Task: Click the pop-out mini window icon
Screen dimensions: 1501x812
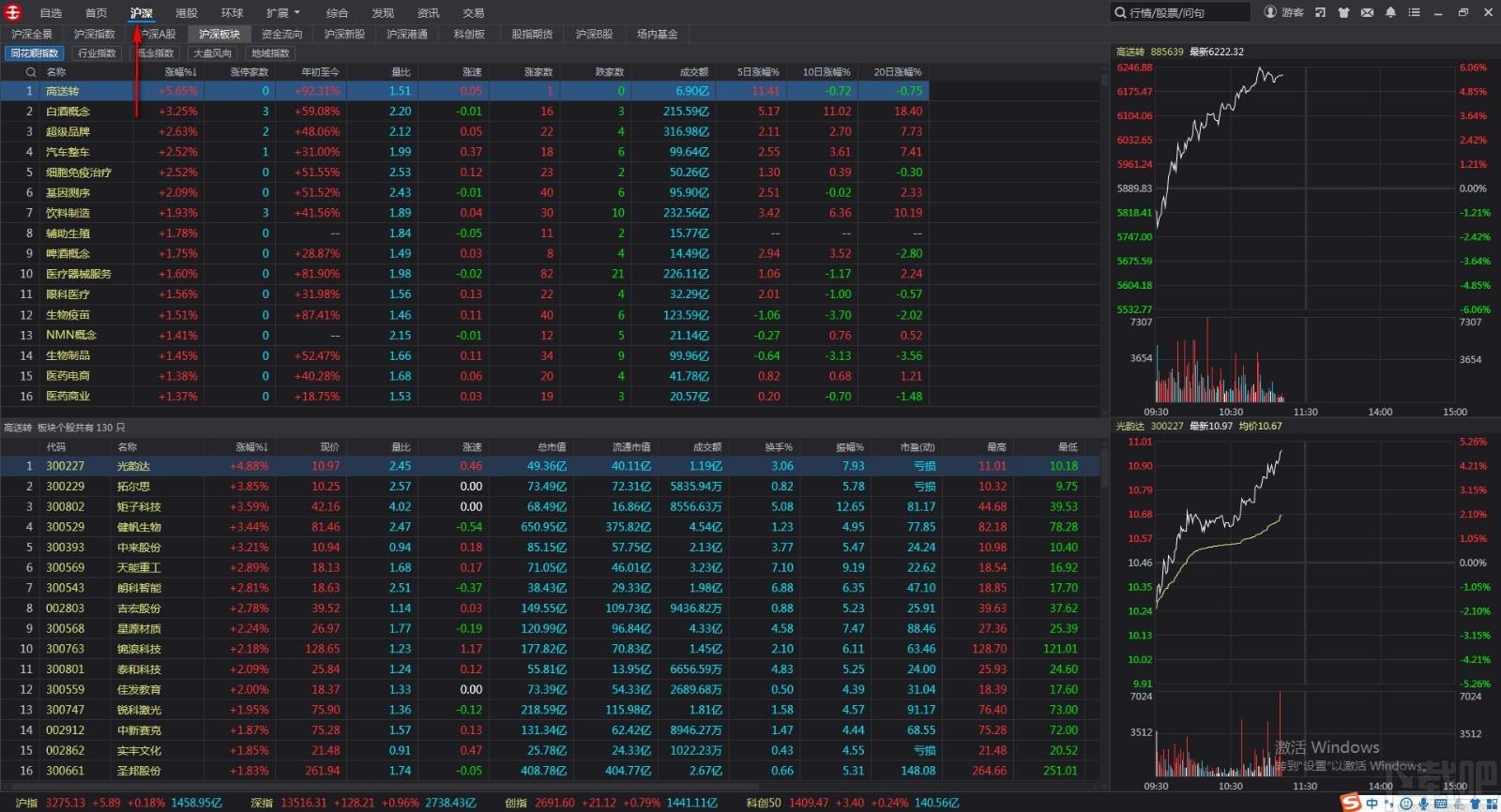Action: click(x=1320, y=12)
